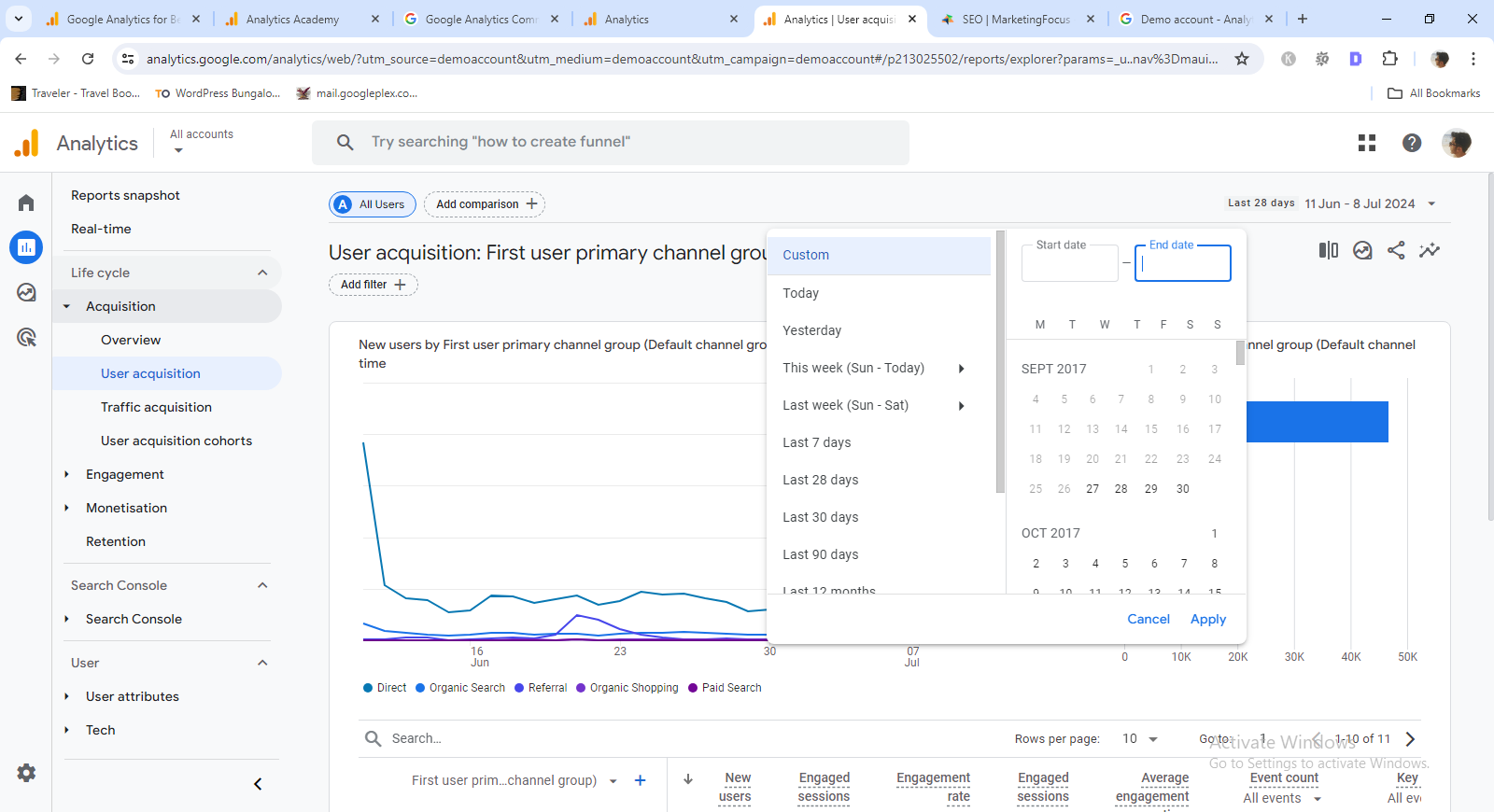Click the table search magnifier icon

(x=373, y=738)
